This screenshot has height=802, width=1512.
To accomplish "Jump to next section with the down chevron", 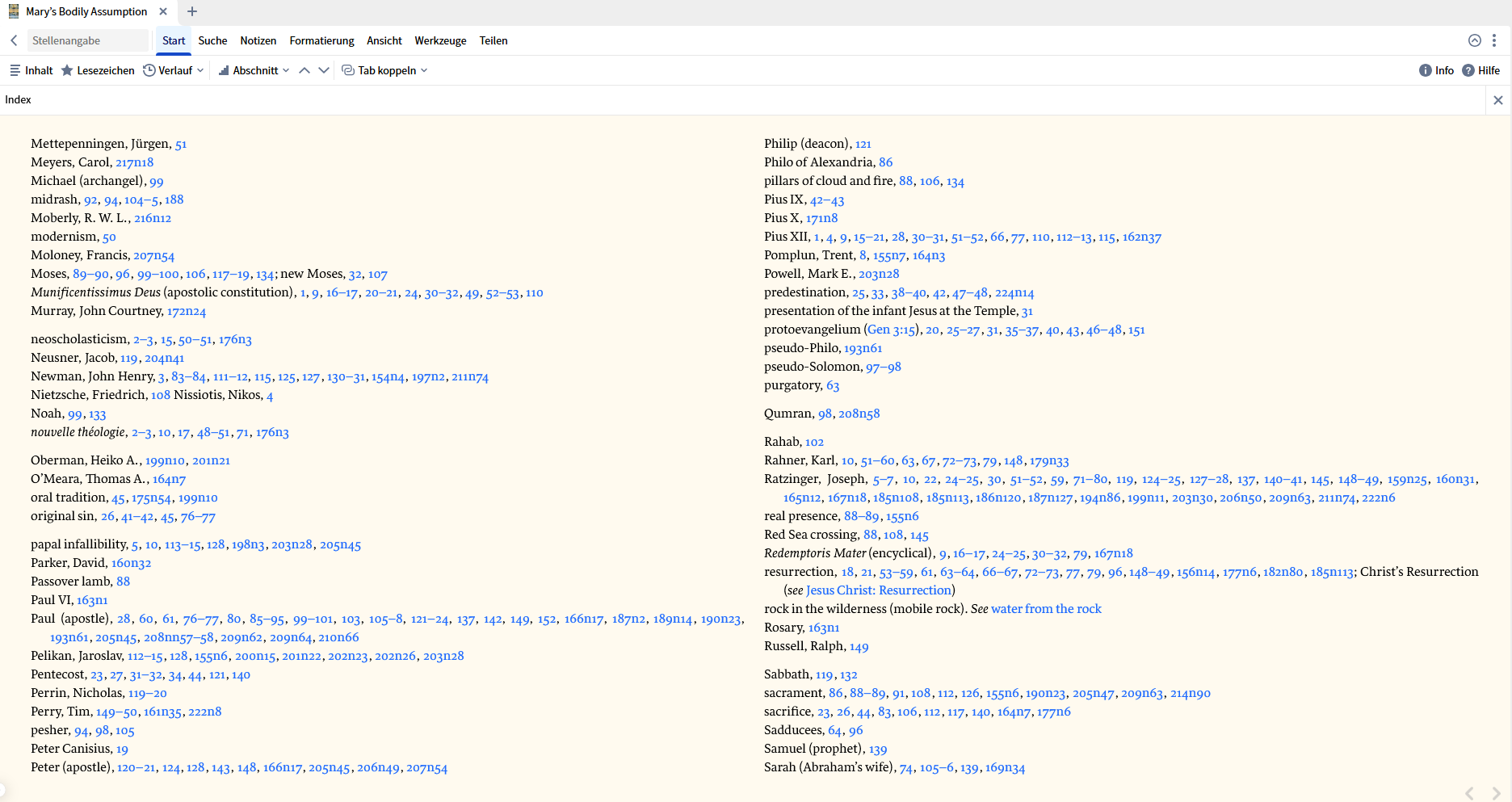I will [324, 70].
